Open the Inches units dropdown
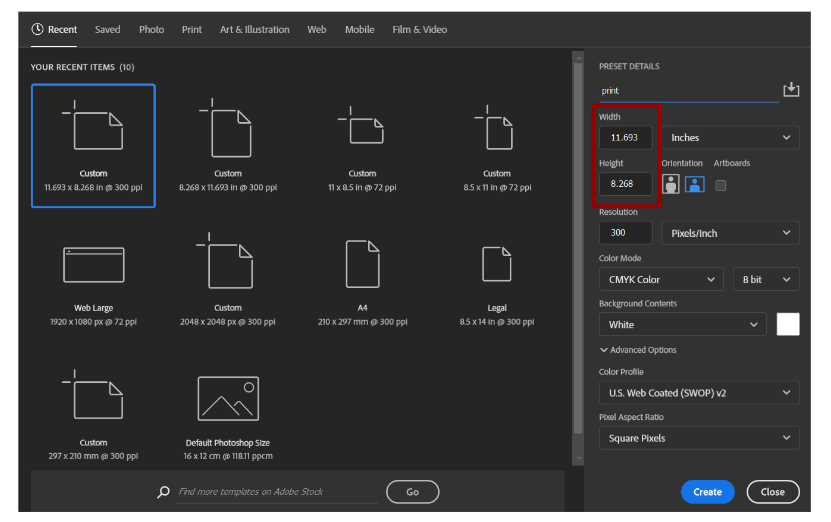The height and width of the screenshot is (522, 831). [x=730, y=138]
